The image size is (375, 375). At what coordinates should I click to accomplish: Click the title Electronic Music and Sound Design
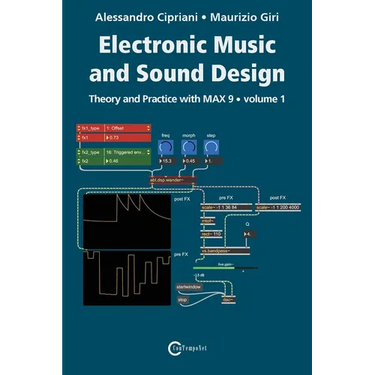[x=187, y=59]
